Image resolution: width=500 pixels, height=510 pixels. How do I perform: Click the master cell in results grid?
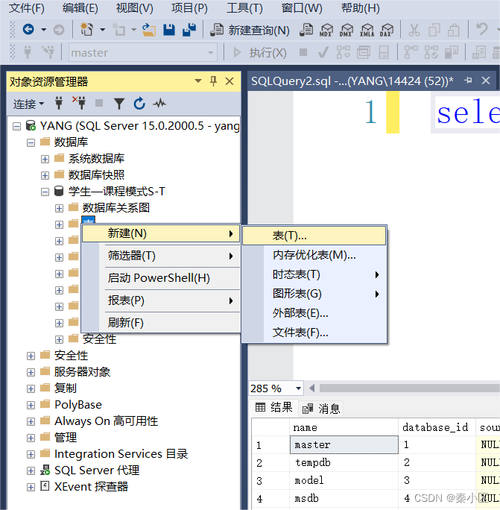tap(344, 445)
